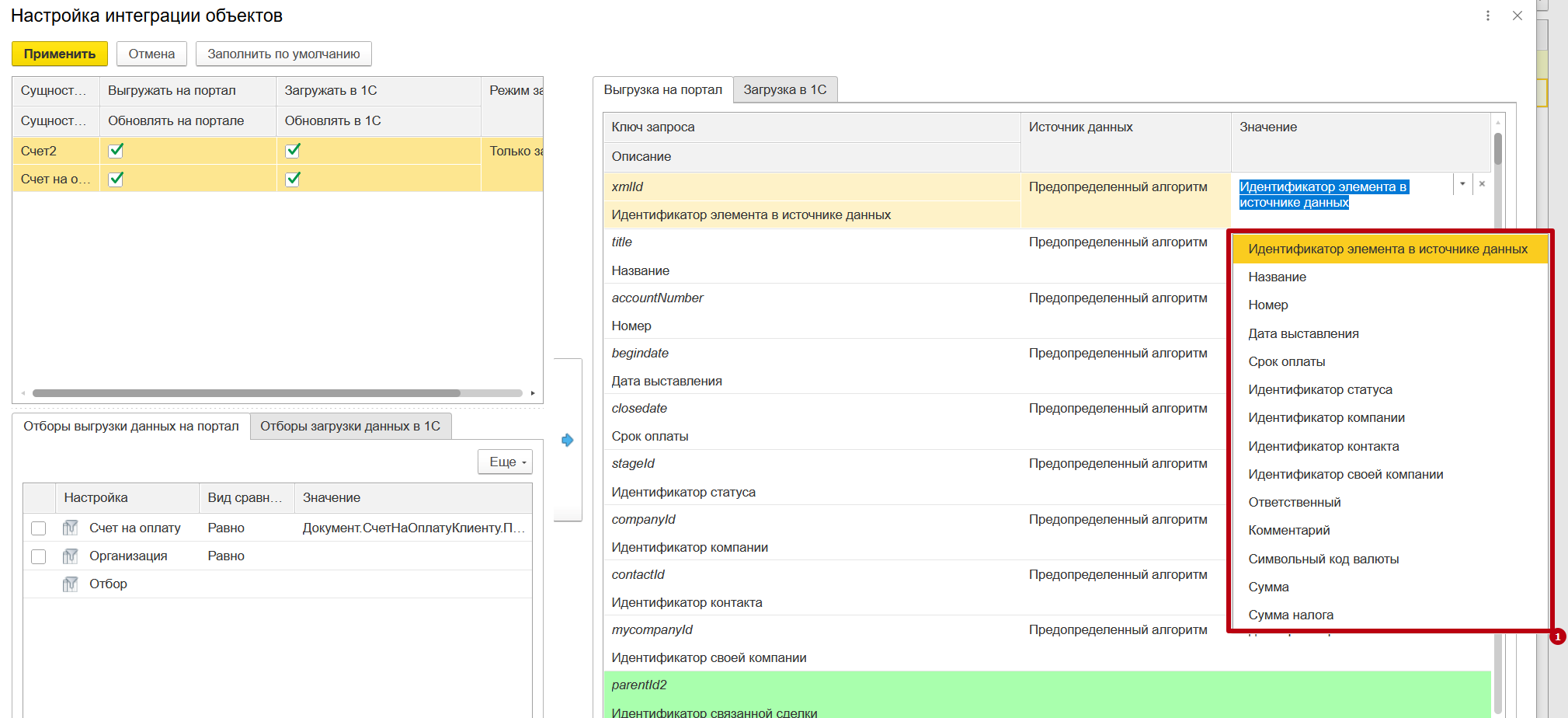
Task: Choose Идентификатор компании from the dropdown list
Action: click(1326, 417)
